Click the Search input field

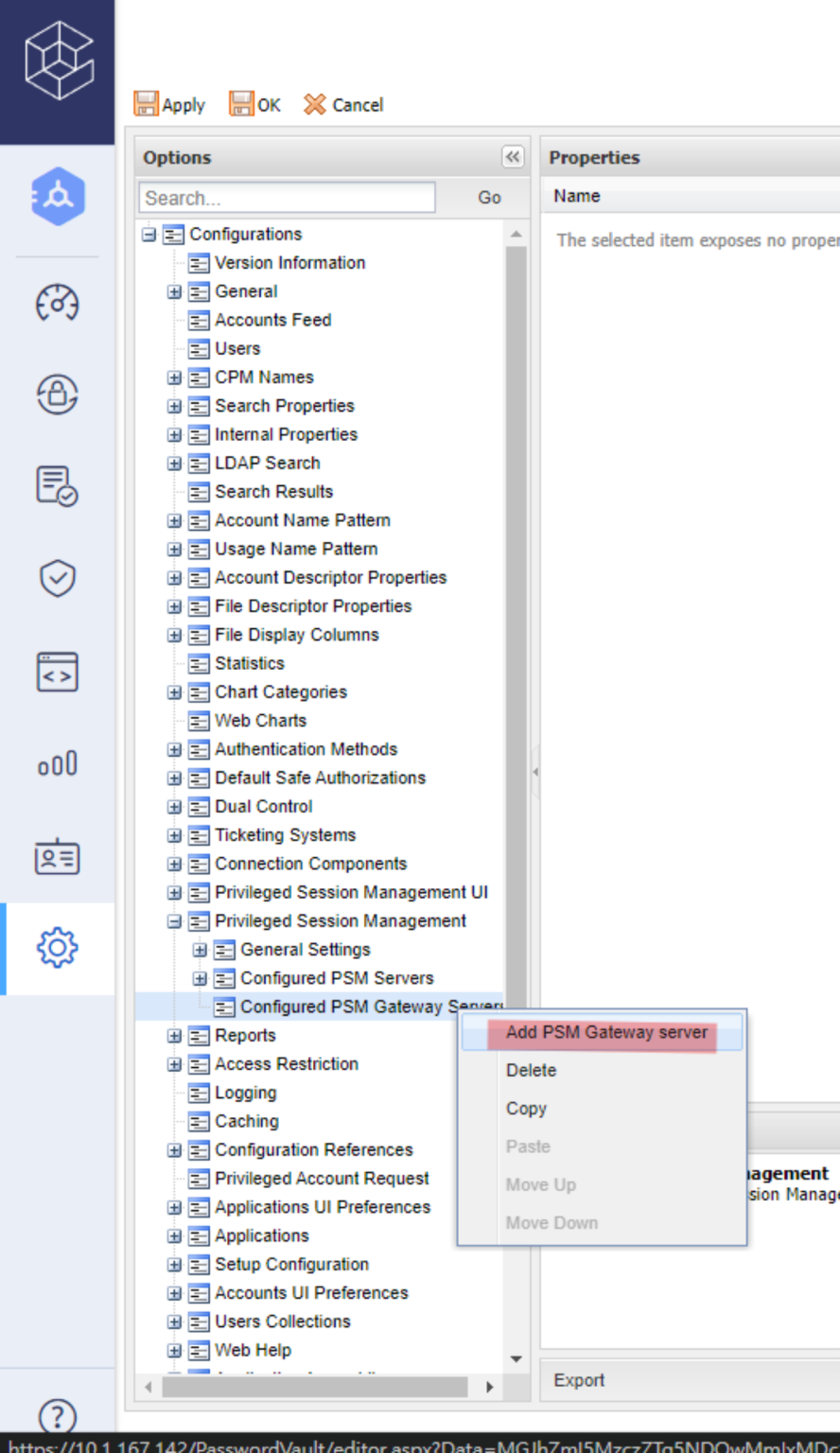(x=288, y=198)
